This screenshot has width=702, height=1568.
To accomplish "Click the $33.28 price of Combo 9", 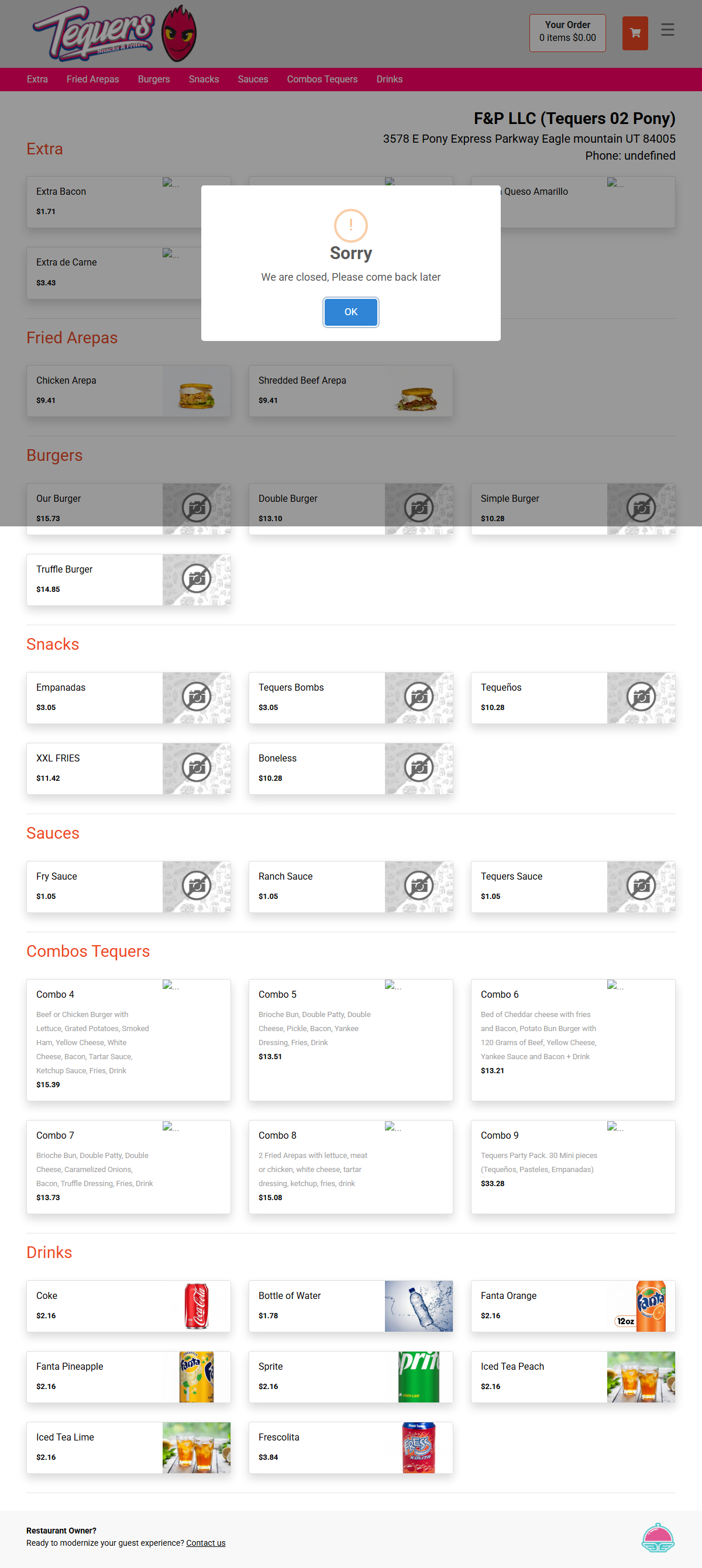I will 492,1183.
